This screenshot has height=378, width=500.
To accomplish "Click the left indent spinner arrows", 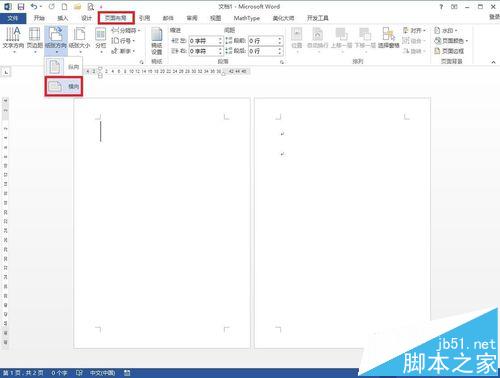I will [220, 41].
